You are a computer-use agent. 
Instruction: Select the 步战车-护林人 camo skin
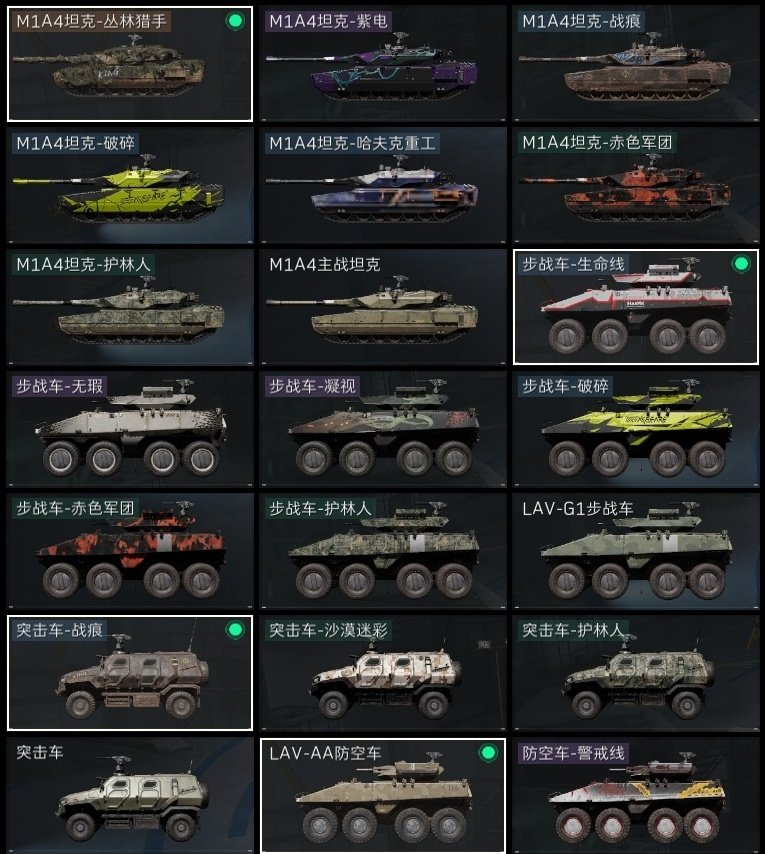tap(383, 551)
